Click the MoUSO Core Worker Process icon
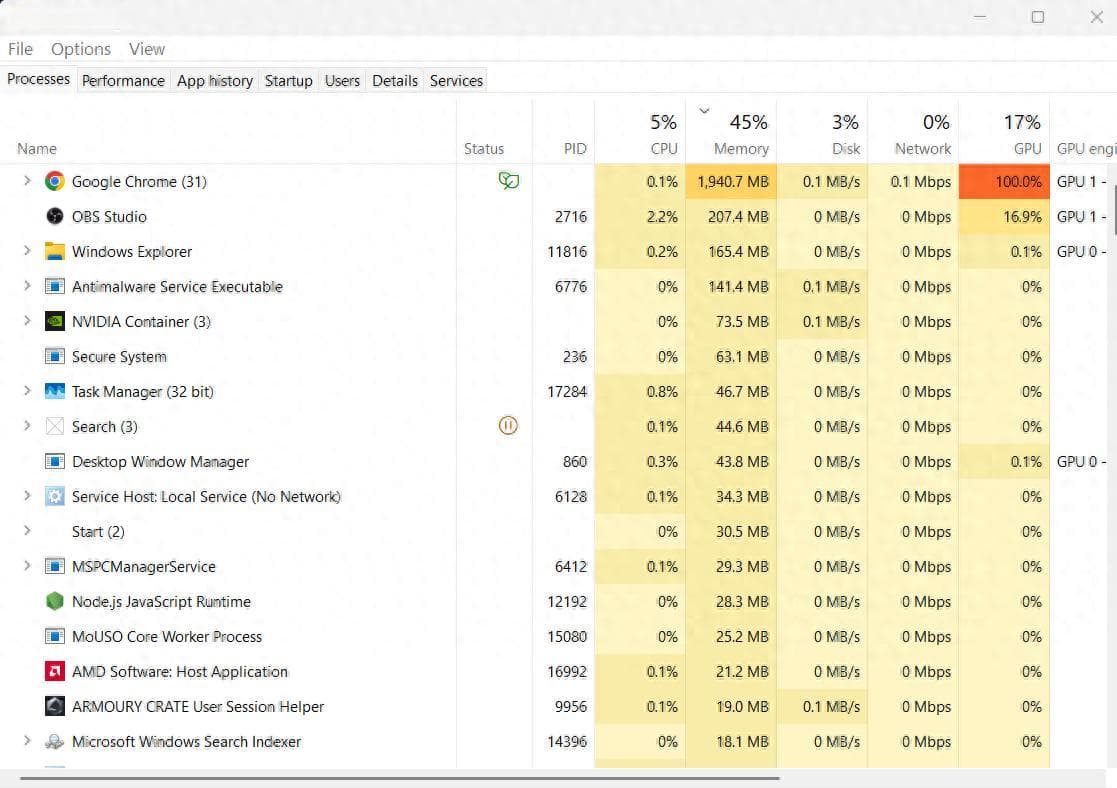The height and width of the screenshot is (788, 1117). click(x=55, y=636)
